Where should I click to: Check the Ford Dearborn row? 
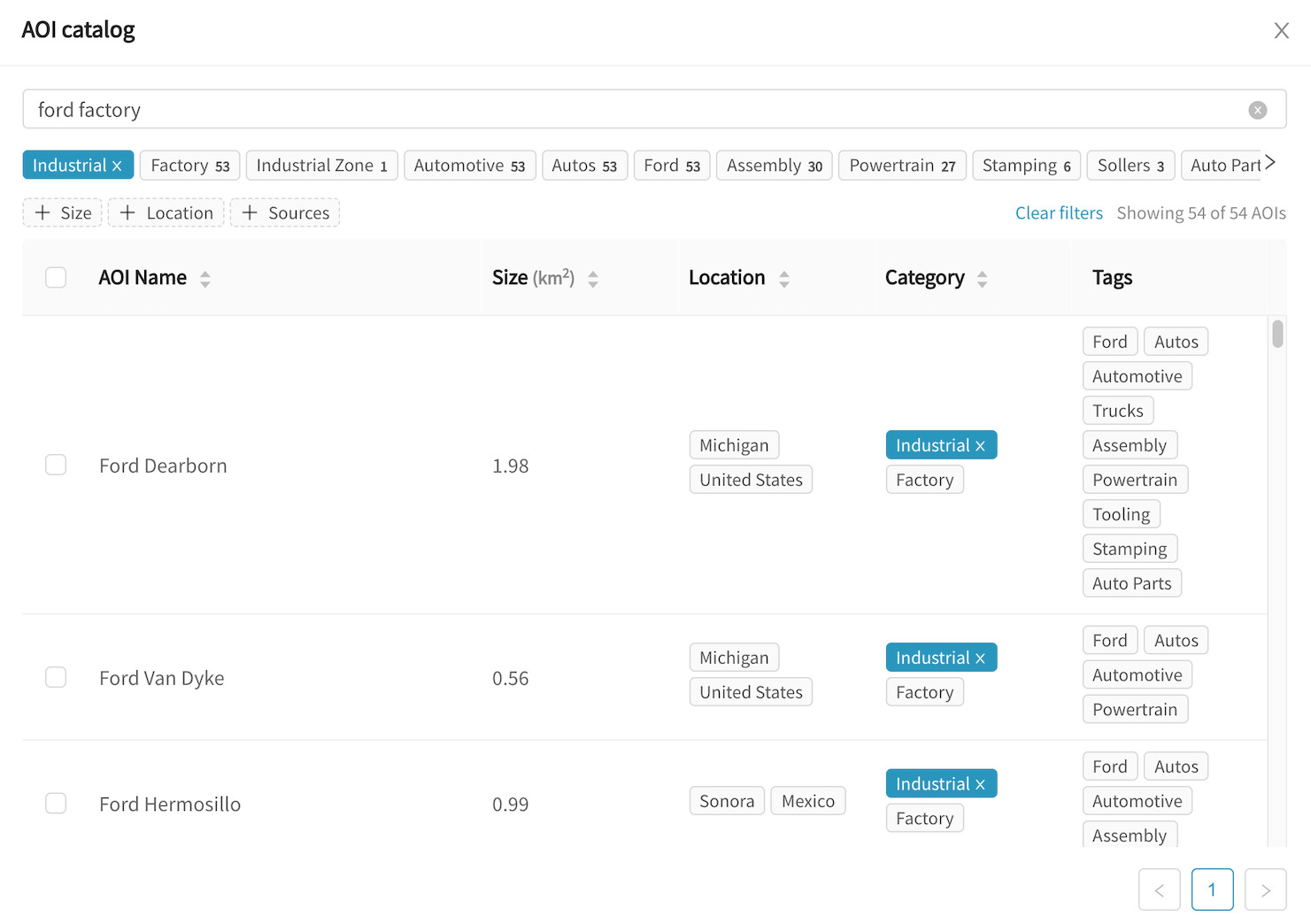[56, 465]
